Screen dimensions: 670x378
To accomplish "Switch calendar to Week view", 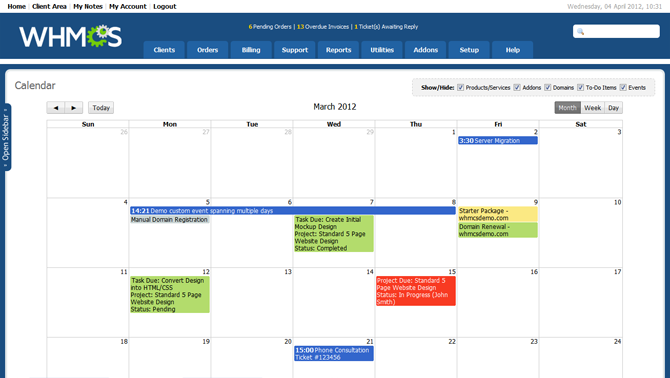I will pos(592,108).
